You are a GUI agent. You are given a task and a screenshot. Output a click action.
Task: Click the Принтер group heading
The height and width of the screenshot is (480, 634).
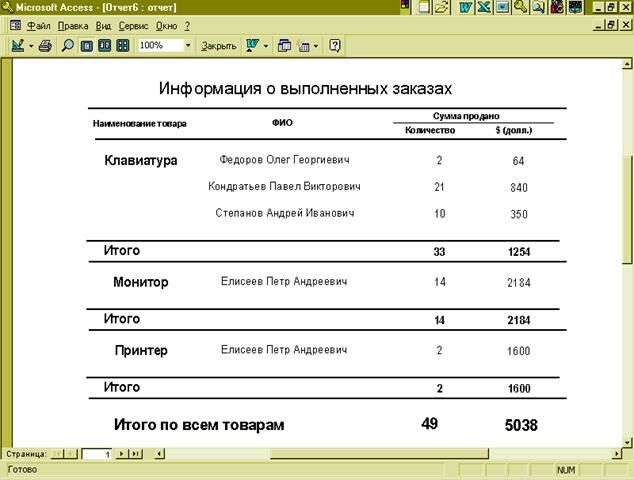pos(141,350)
